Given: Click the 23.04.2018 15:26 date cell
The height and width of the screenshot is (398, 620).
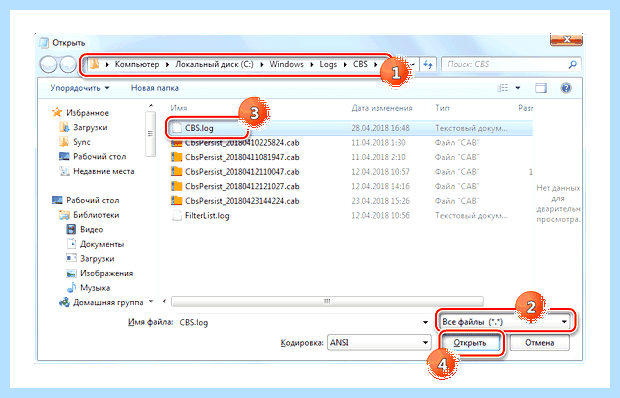Looking at the screenshot, I should (x=380, y=201).
